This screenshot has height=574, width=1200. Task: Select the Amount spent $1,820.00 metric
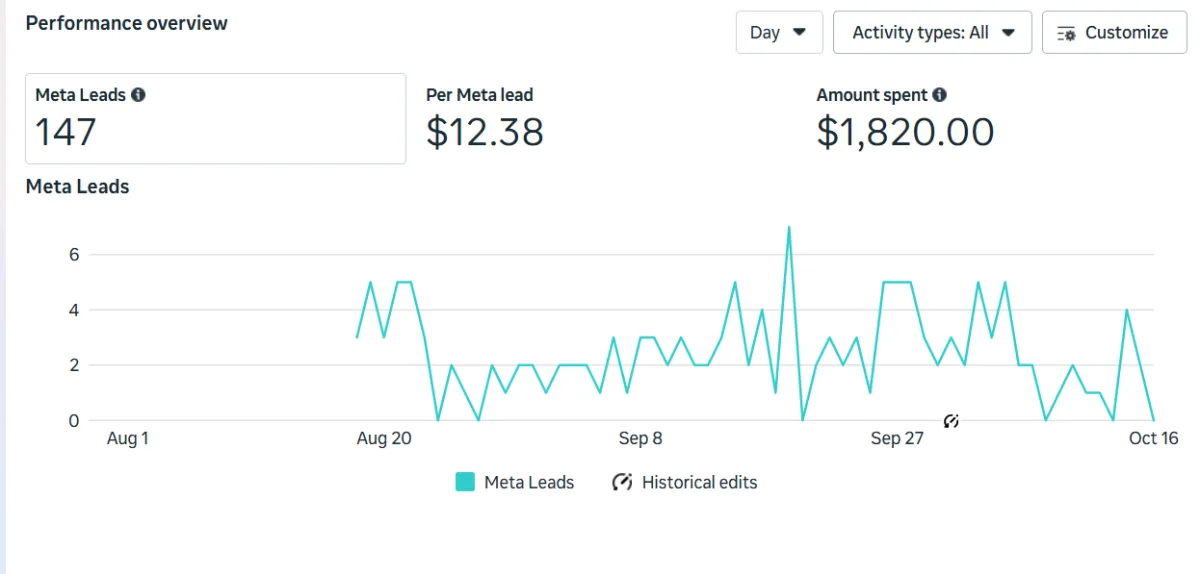(905, 118)
